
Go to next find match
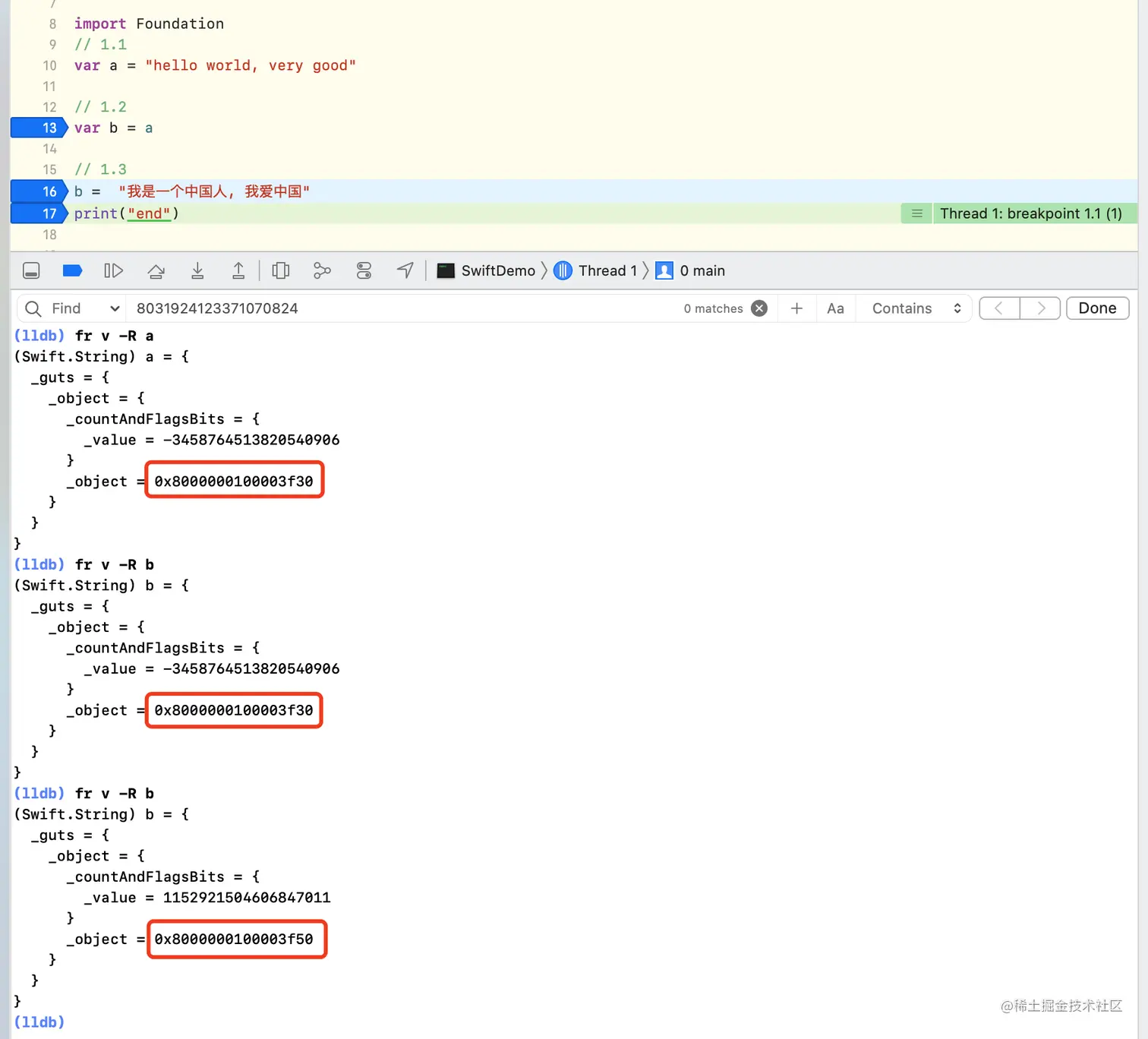click(1040, 308)
